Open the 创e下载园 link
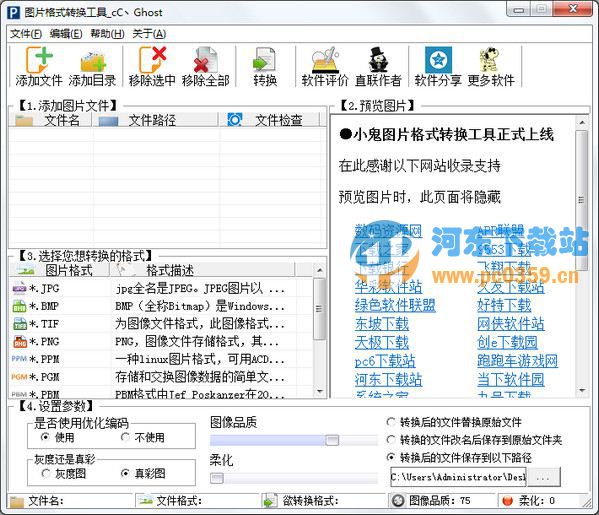Viewport: 599px width, 515px height. (507, 343)
